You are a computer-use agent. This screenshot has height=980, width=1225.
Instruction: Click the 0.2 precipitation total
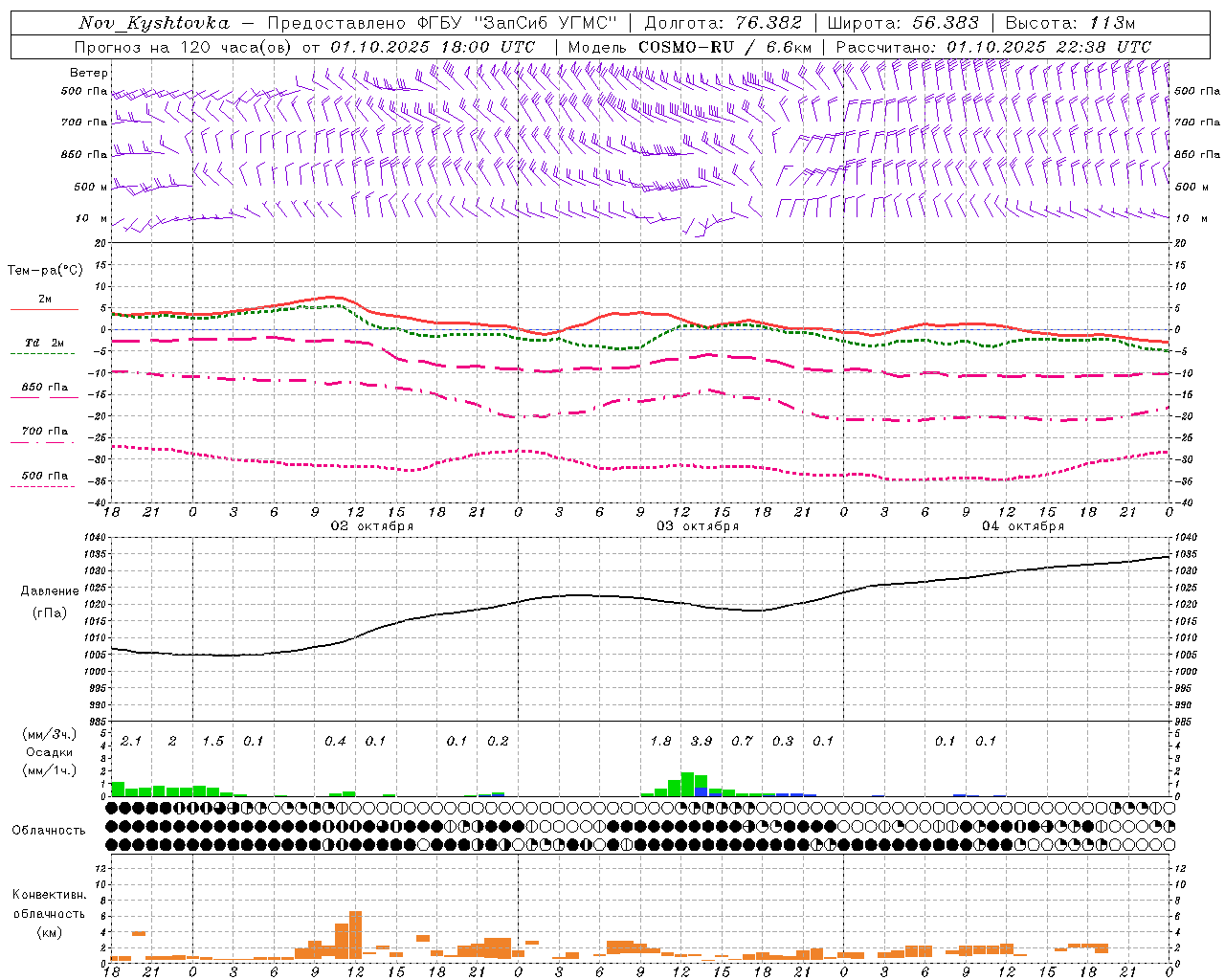tap(498, 742)
